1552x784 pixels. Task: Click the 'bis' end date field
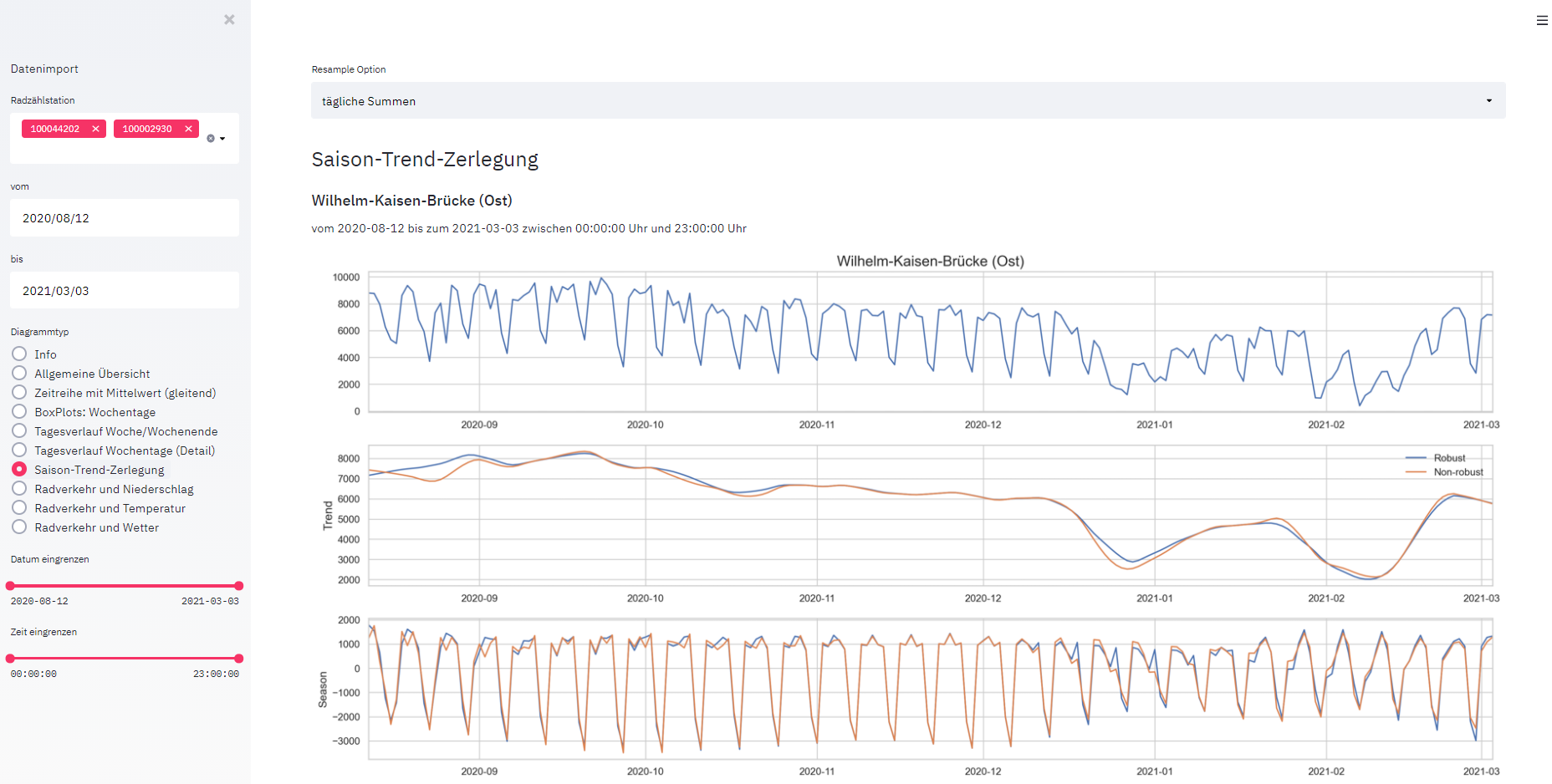[125, 291]
